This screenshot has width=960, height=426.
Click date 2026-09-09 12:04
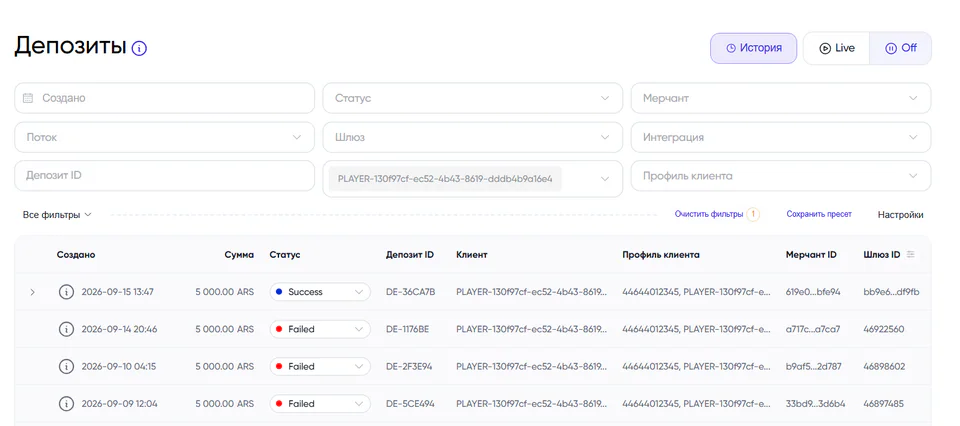point(119,404)
